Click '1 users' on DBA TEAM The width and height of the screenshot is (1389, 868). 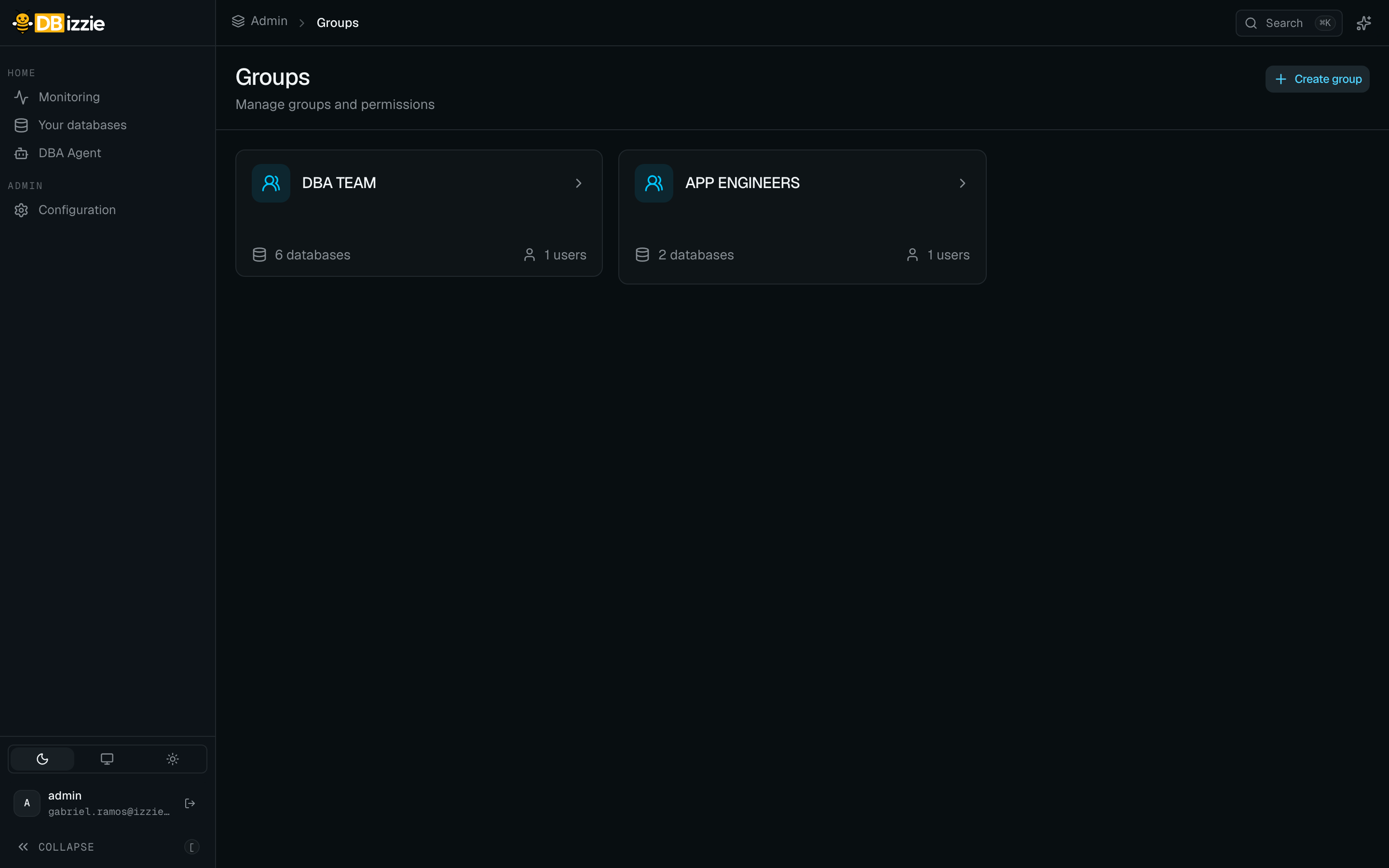click(565, 255)
